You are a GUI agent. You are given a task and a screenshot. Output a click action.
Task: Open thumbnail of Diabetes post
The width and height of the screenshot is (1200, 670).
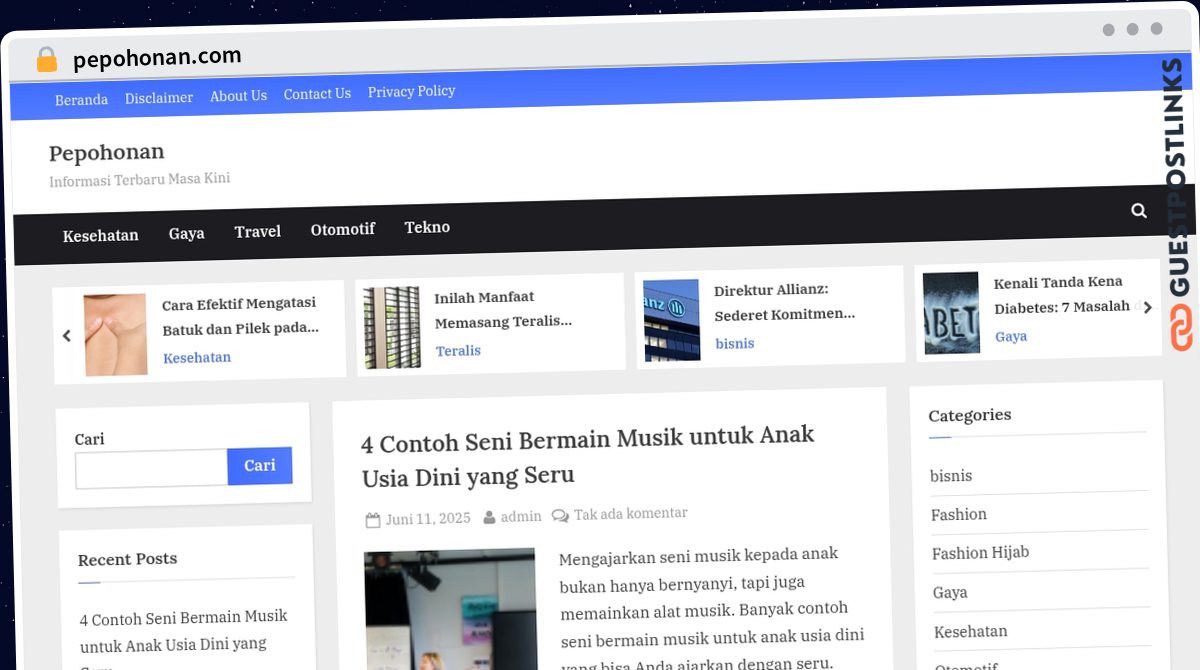coord(951,313)
